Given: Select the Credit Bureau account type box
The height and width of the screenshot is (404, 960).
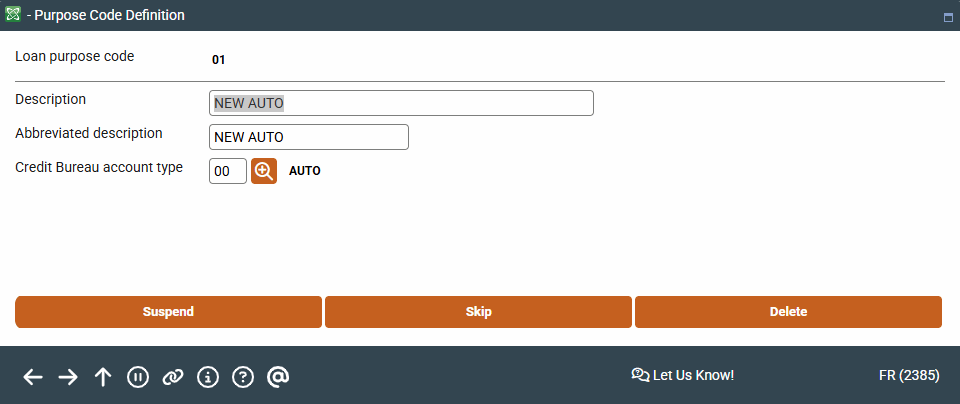Looking at the screenshot, I should pyautogui.click(x=228, y=171).
